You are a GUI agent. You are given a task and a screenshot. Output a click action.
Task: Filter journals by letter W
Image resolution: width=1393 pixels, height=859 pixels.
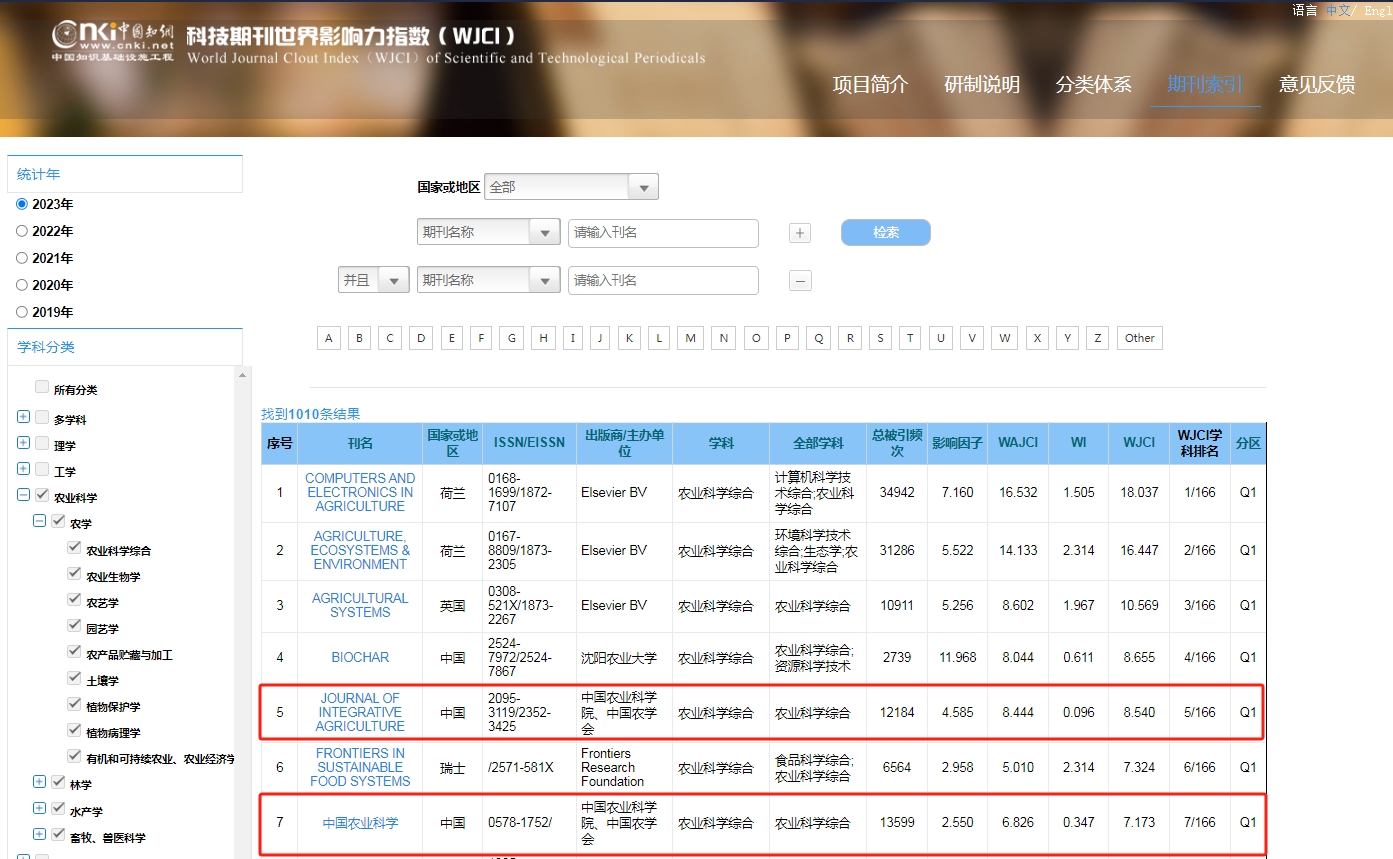tap(1006, 338)
